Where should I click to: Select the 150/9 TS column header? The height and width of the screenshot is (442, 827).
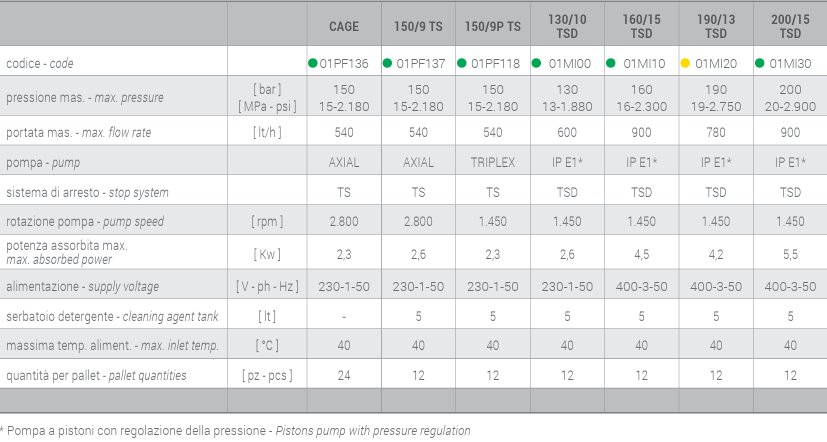click(x=418, y=26)
